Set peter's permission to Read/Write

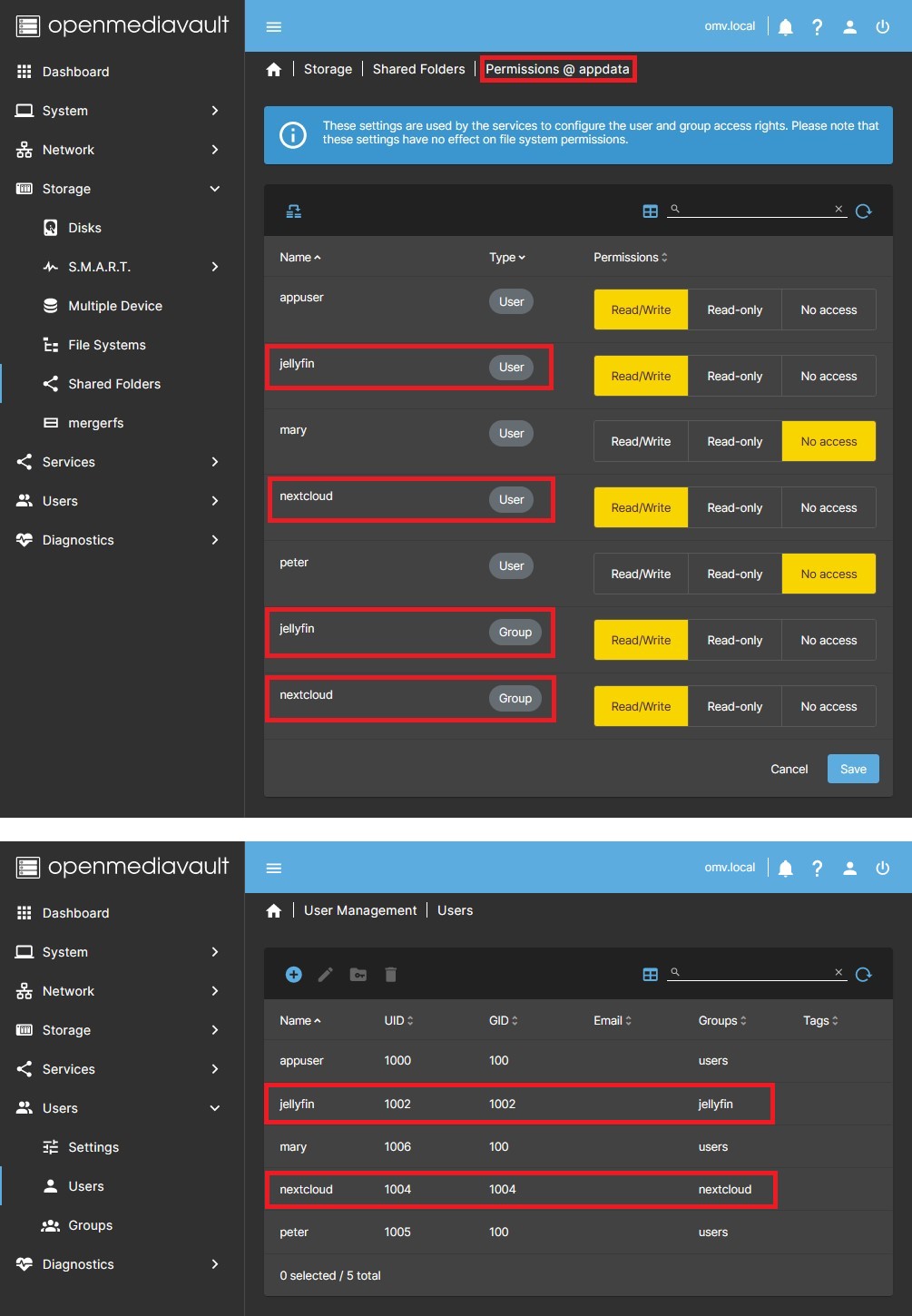coord(641,575)
